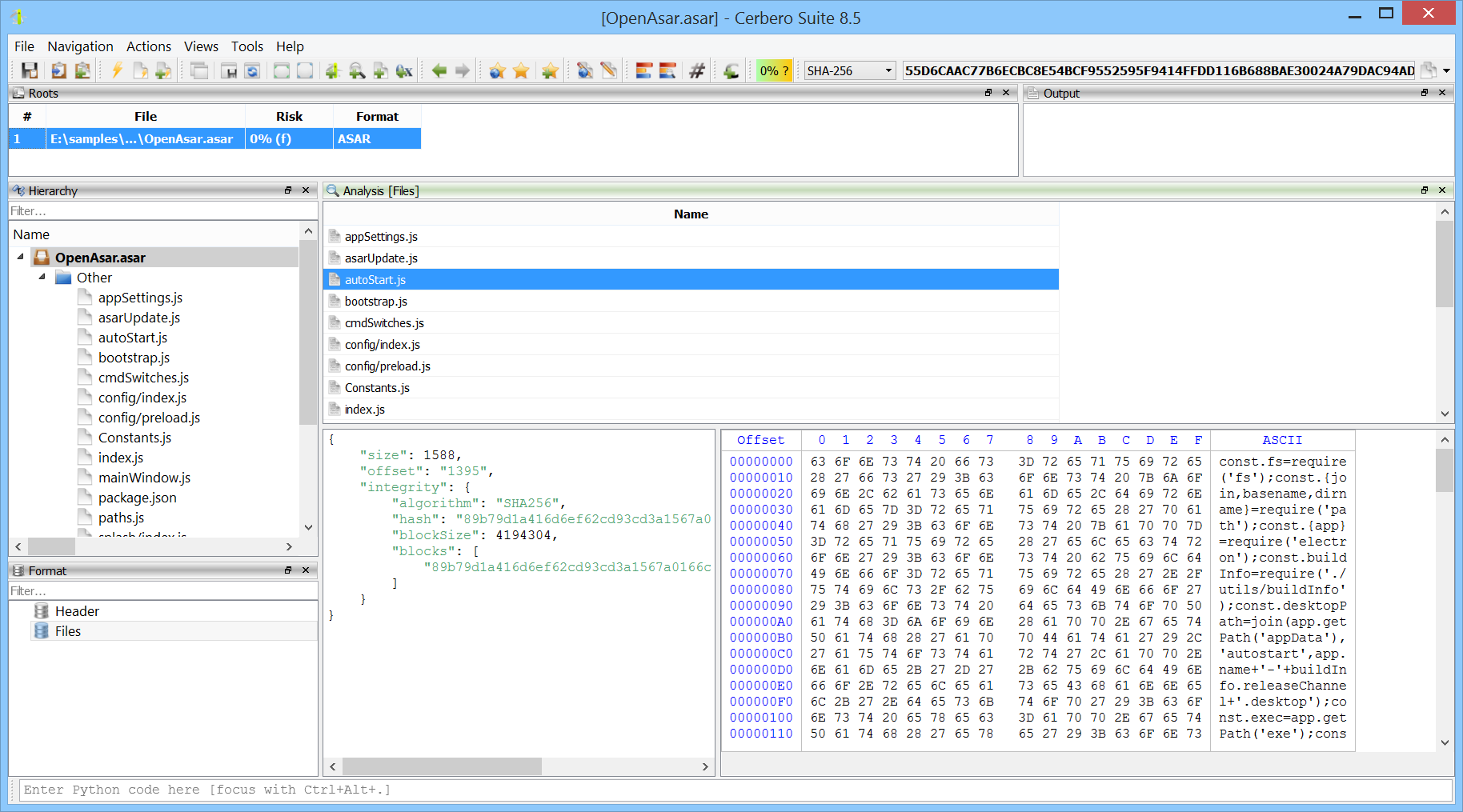Screen dimensions: 1463x812
Task: Select Header in the Format panel
Action: point(77,611)
